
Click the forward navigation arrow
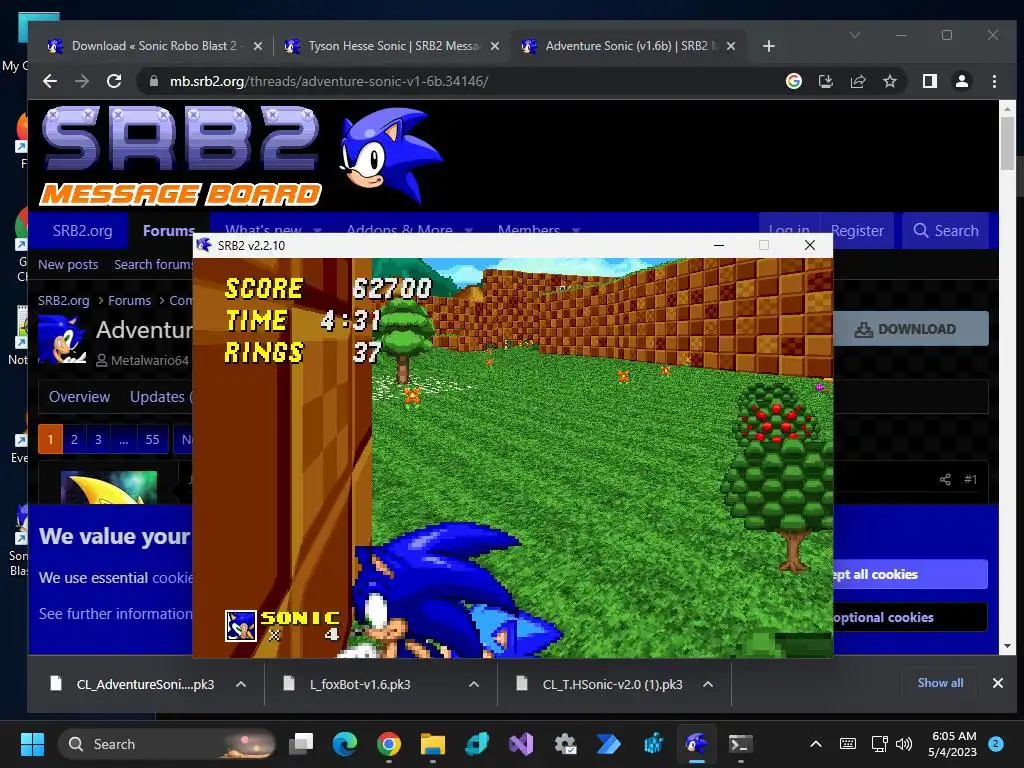[x=82, y=81]
